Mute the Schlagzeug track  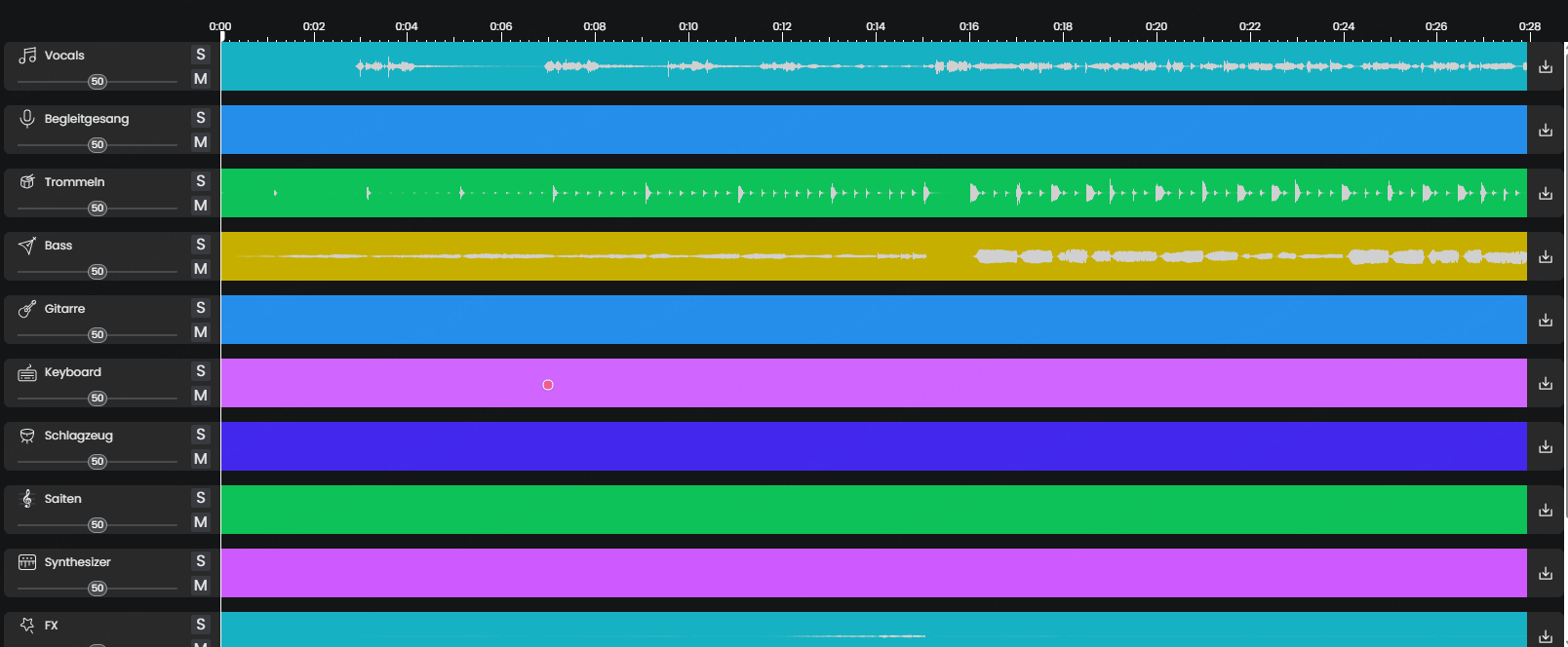(x=201, y=459)
